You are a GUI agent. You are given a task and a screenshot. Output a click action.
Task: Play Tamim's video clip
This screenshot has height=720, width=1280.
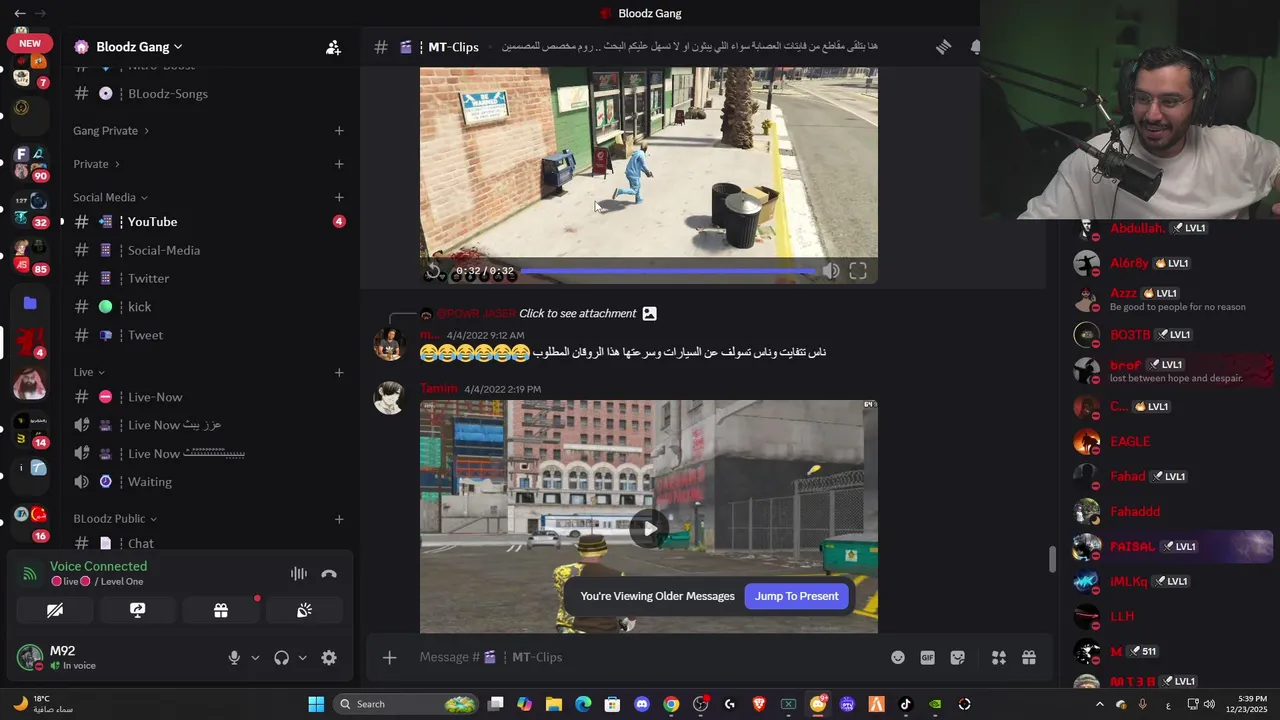click(x=649, y=529)
